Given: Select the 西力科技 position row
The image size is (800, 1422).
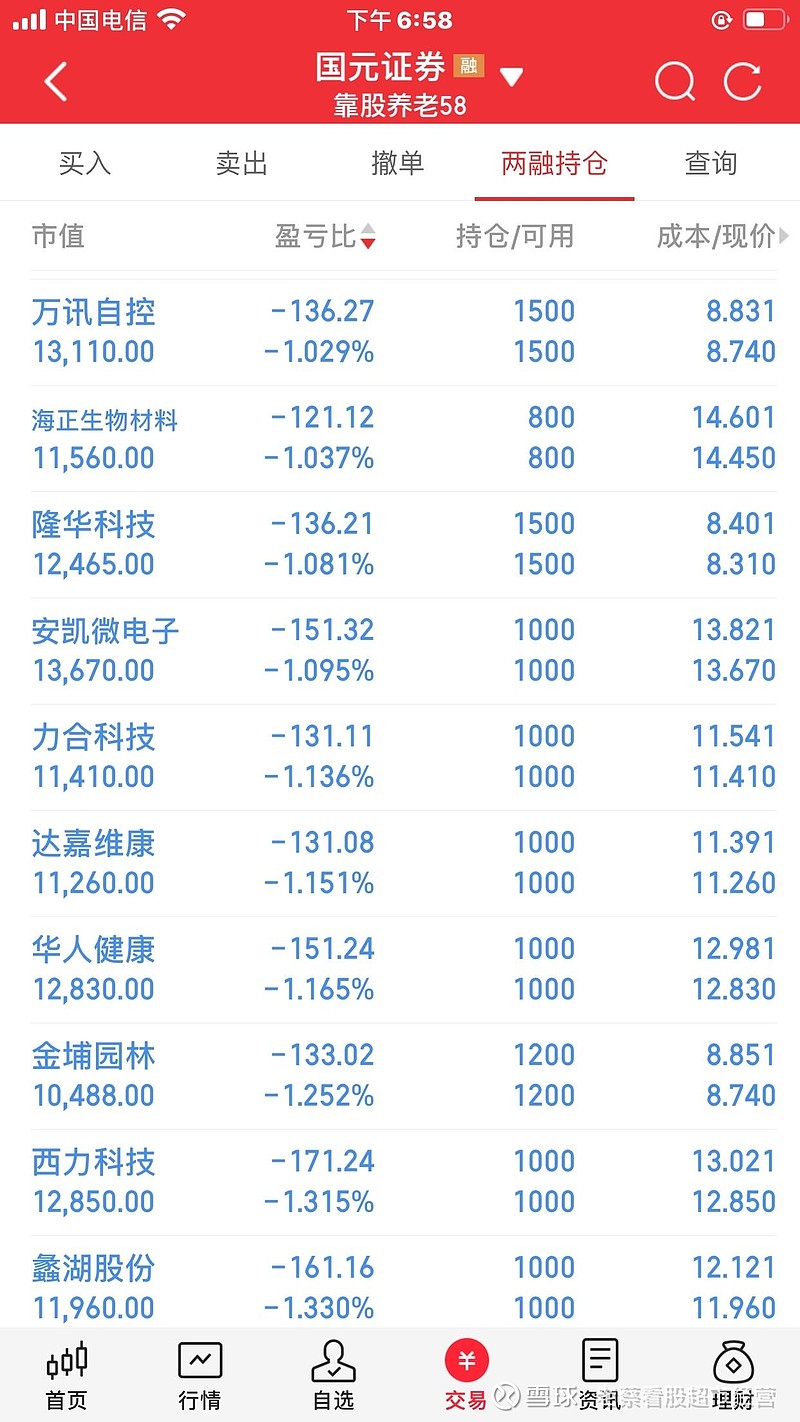Looking at the screenshot, I should 400,1182.
